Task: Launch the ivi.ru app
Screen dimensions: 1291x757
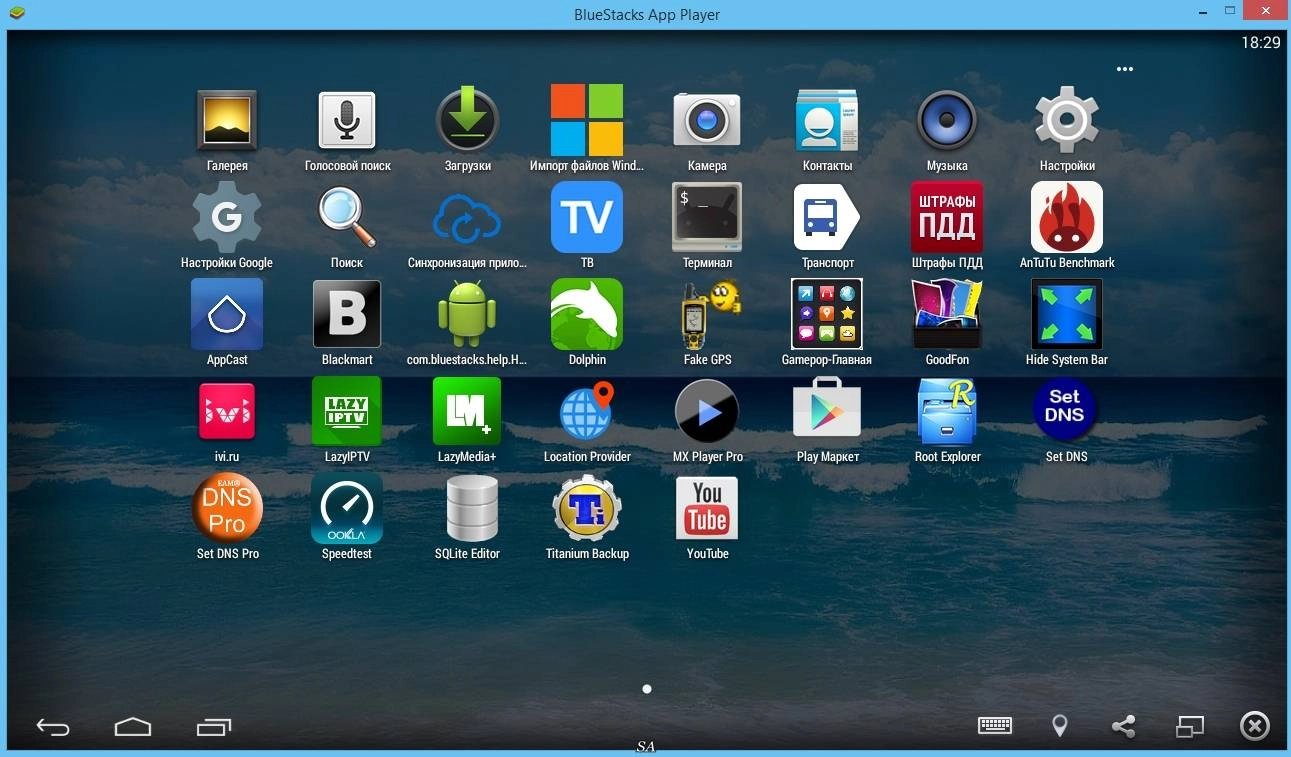Action: tap(227, 411)
